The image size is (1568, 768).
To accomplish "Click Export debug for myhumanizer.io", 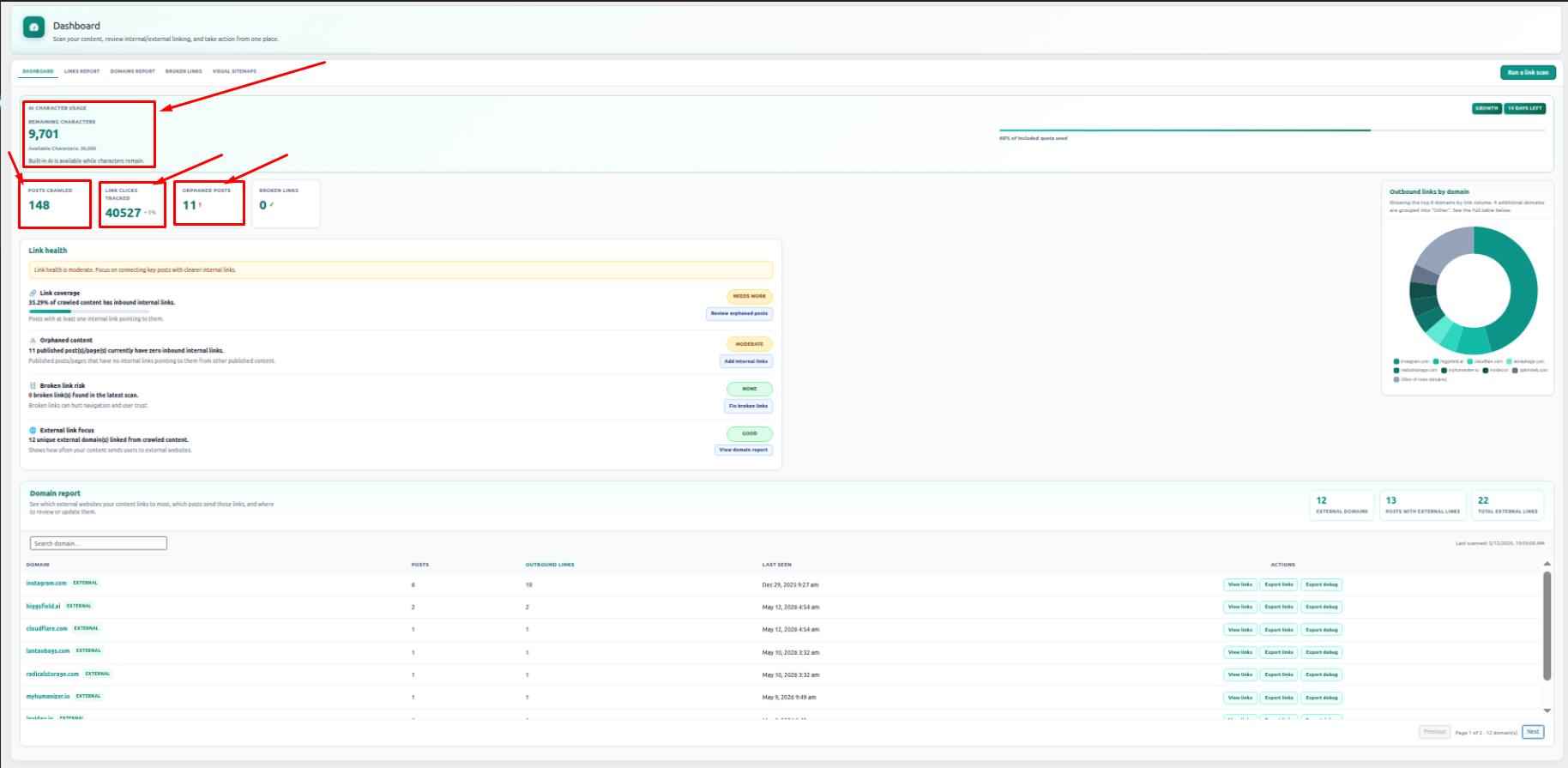I will [1322, 698].
